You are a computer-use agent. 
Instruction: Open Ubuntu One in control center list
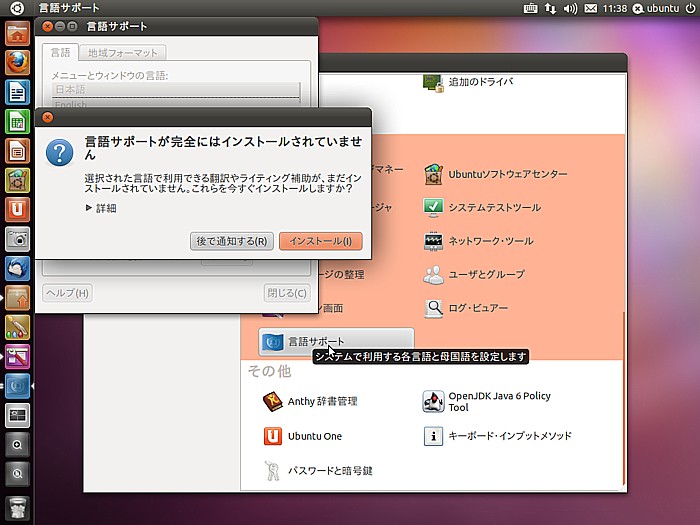tap(303, 436)
